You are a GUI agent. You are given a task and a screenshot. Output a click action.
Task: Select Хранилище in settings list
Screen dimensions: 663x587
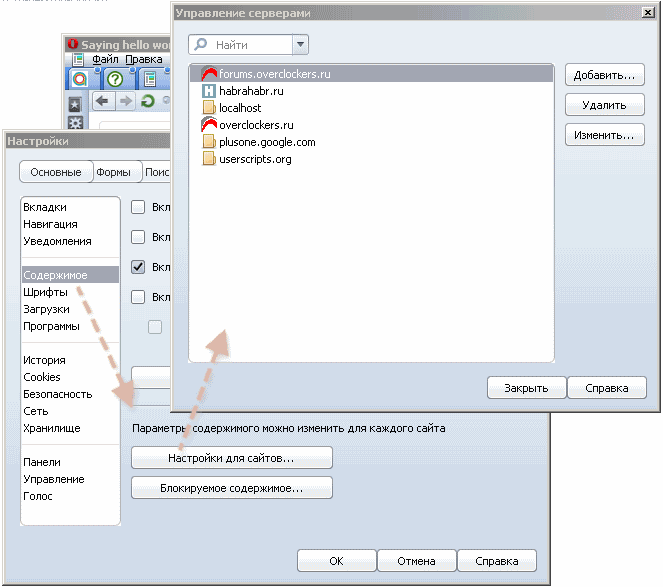[70, 428]
